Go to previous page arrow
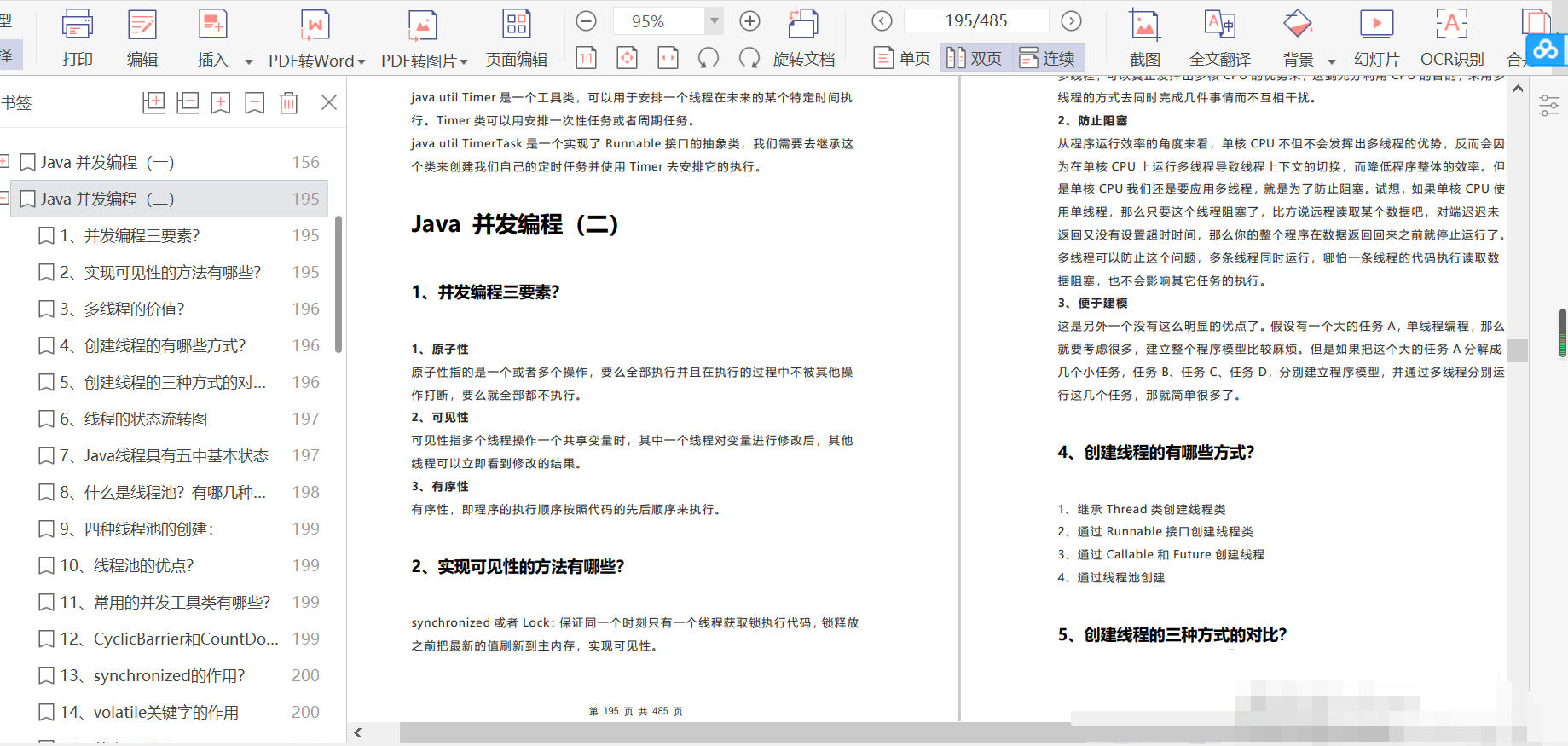 pos(882,21)
